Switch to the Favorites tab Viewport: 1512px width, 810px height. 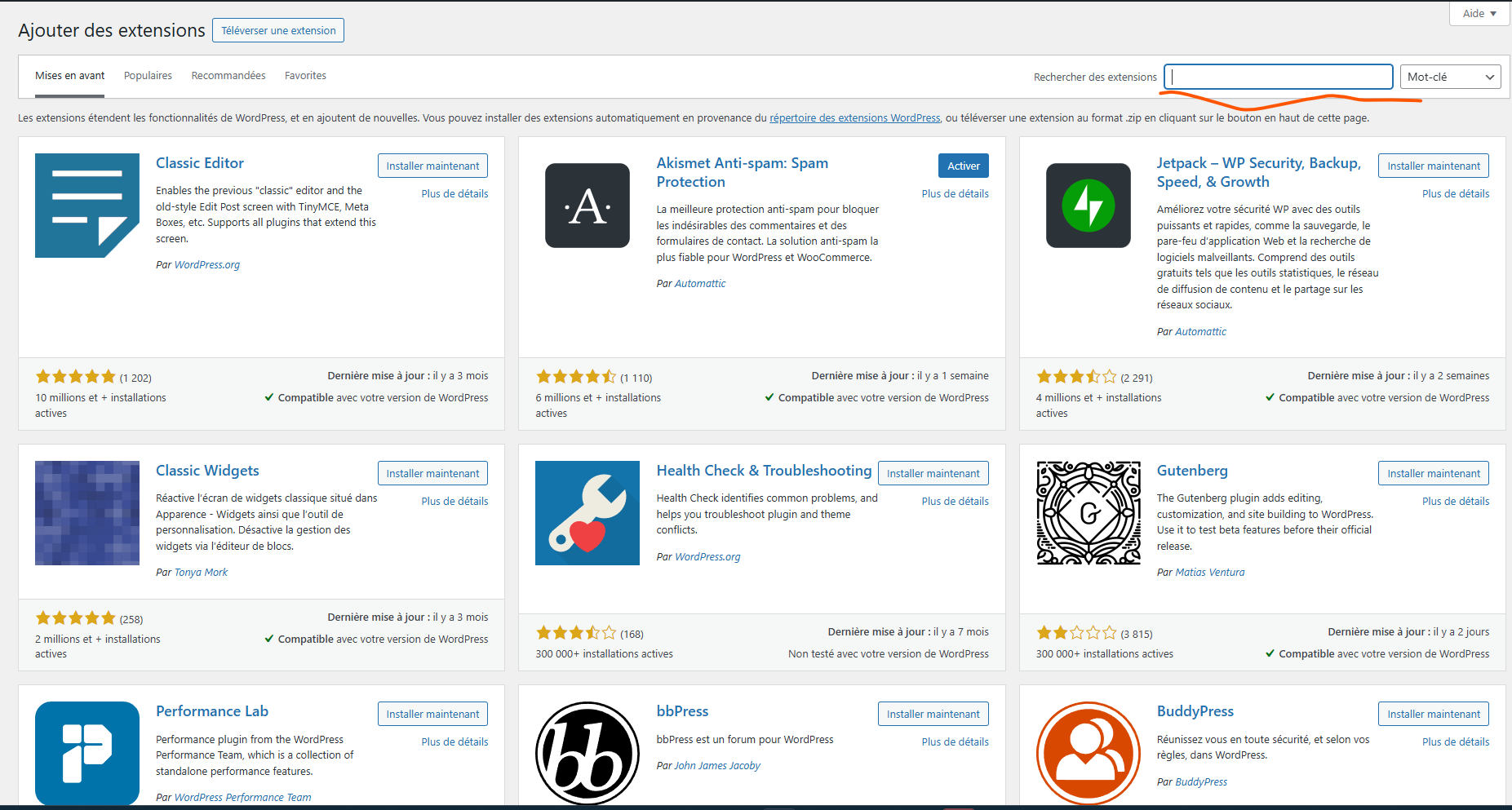(x=305, y=76)
